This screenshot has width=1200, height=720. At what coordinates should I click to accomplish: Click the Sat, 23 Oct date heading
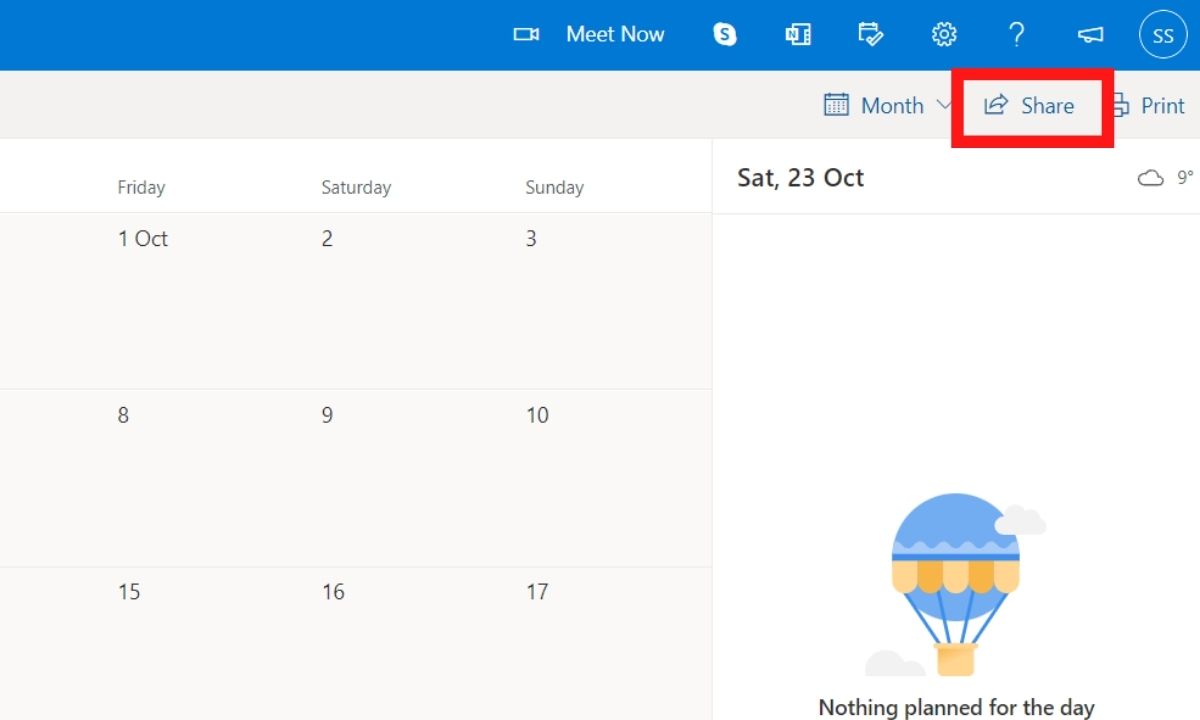800,178
